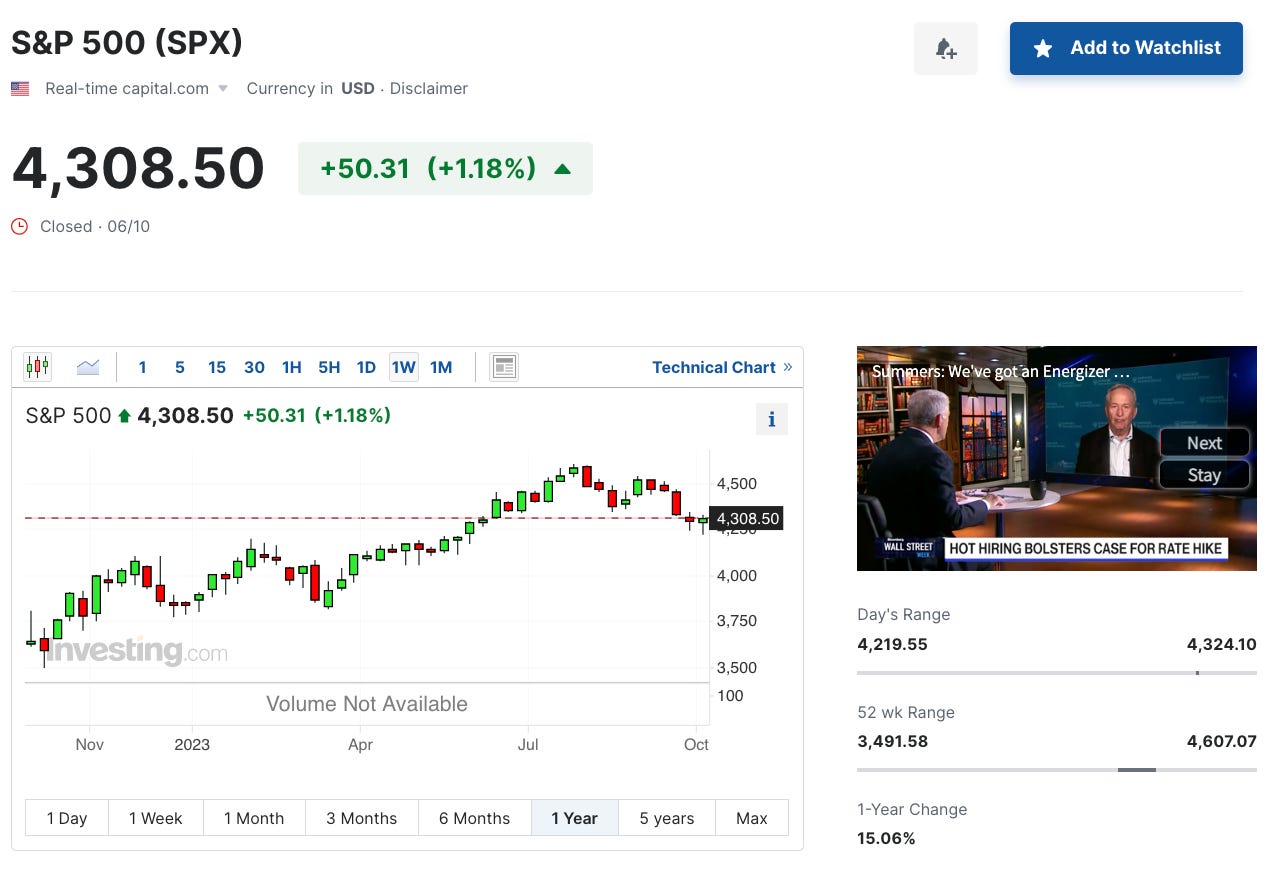Click the Day's Range high value 4,324.10
This screenshot has width=1270, height=872.
(x=1222, y=644)
